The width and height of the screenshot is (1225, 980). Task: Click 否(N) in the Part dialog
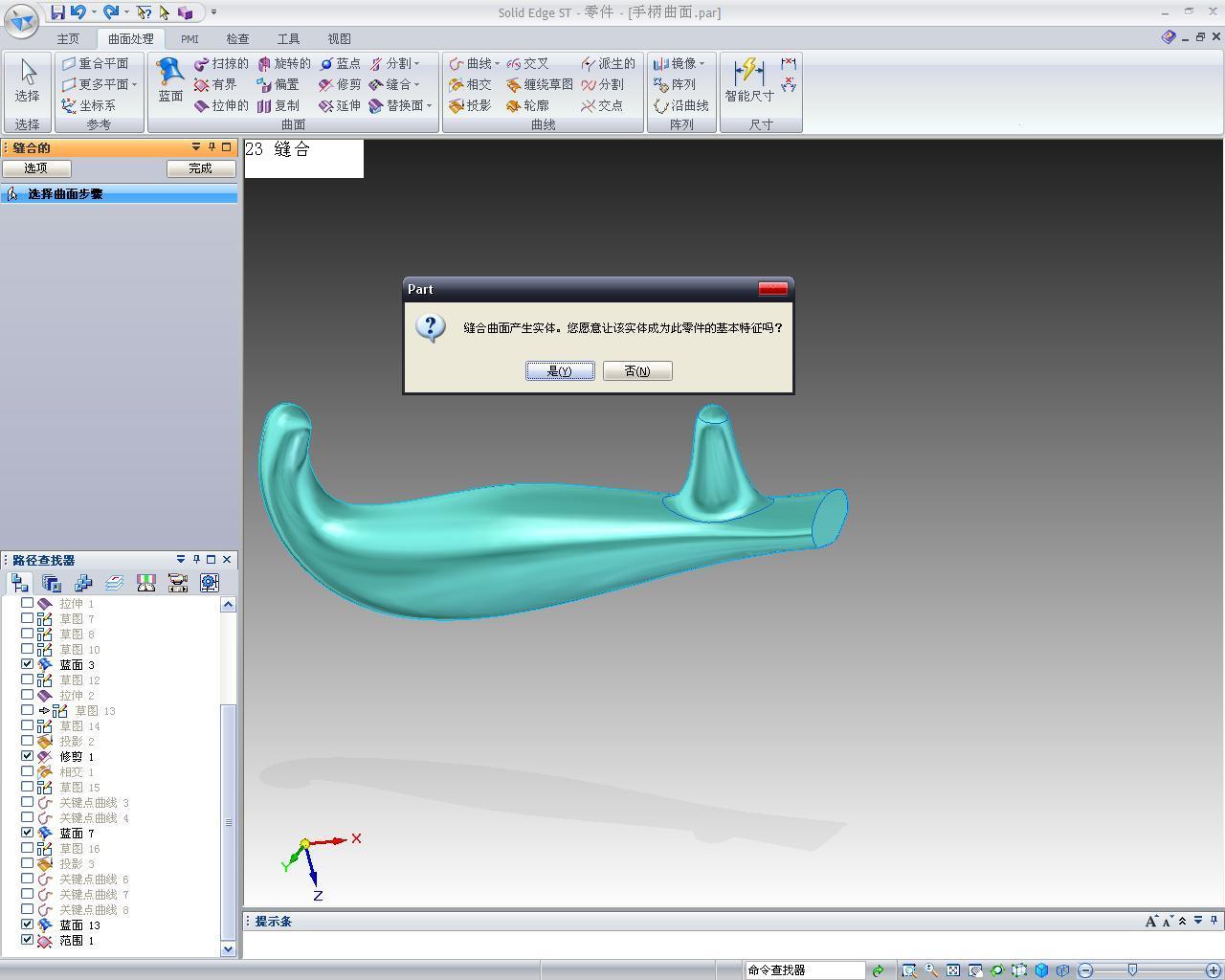tap(637, 370)
